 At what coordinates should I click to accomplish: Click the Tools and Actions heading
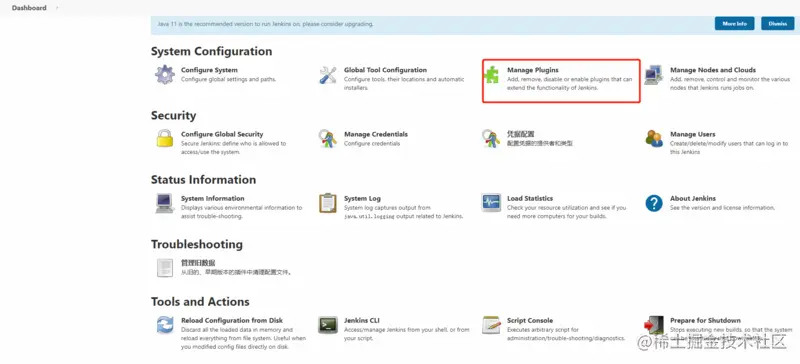200,302
